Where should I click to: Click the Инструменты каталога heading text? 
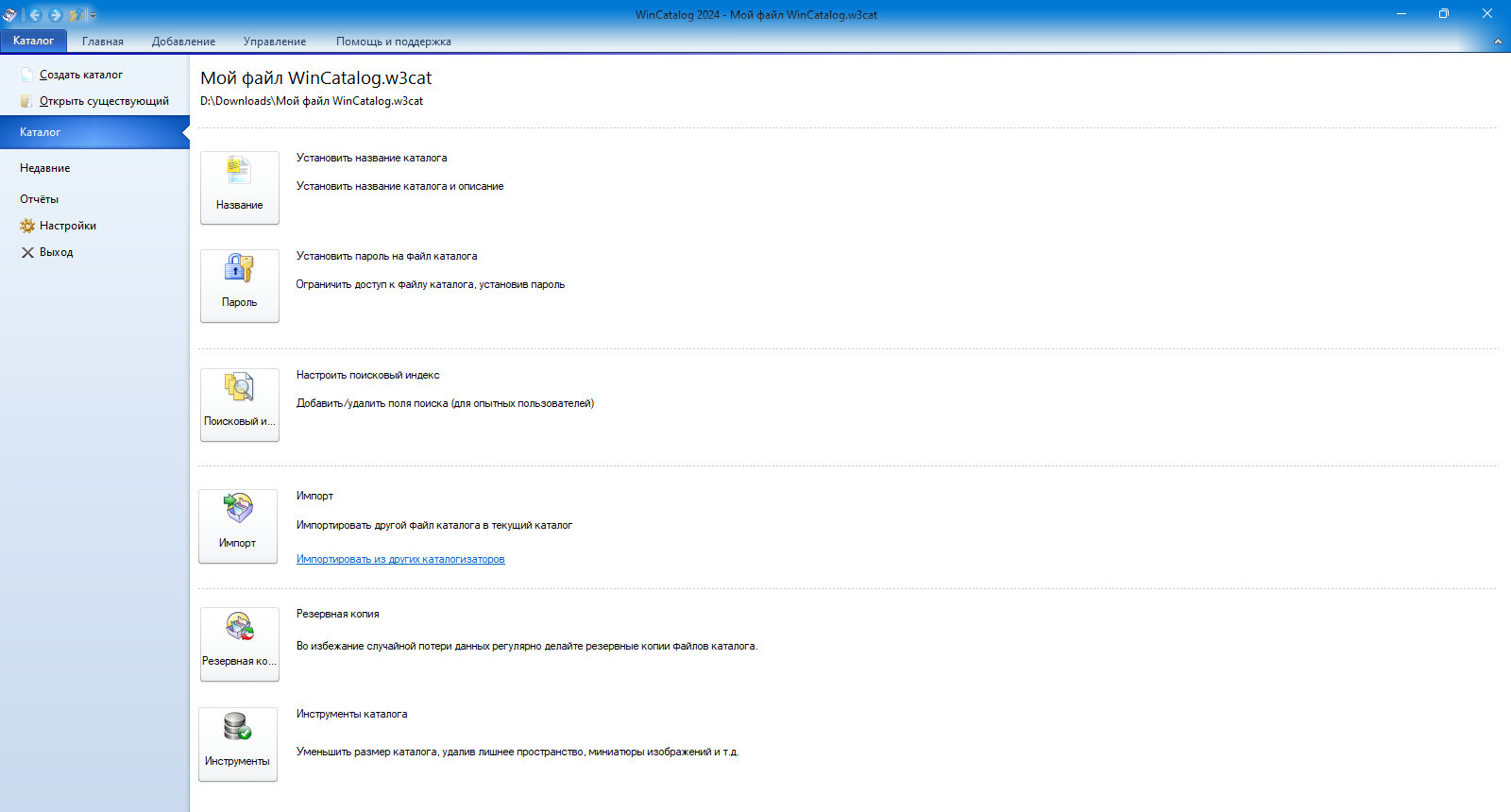pyautogui.click(x=352, y=714)
